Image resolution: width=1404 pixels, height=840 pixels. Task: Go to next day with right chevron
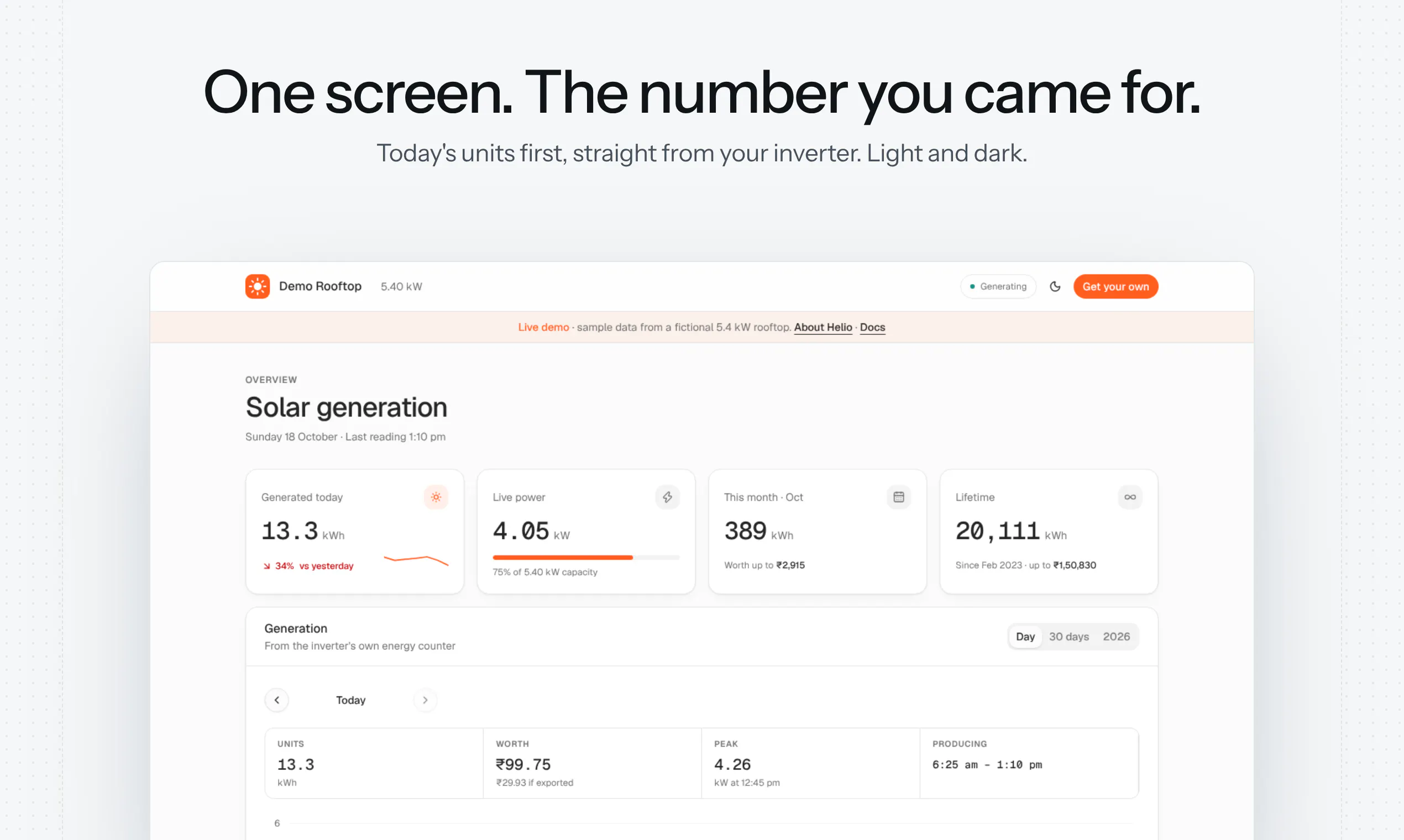pyautogui.click(x=425, y=700)
